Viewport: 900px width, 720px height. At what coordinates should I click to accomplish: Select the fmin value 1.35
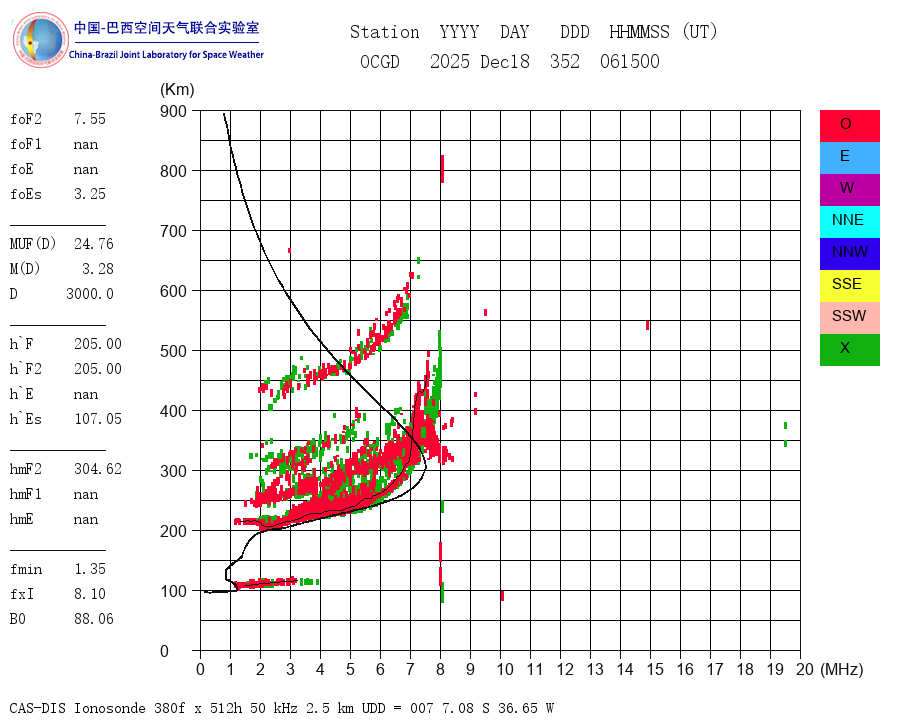tap(90, 569)
